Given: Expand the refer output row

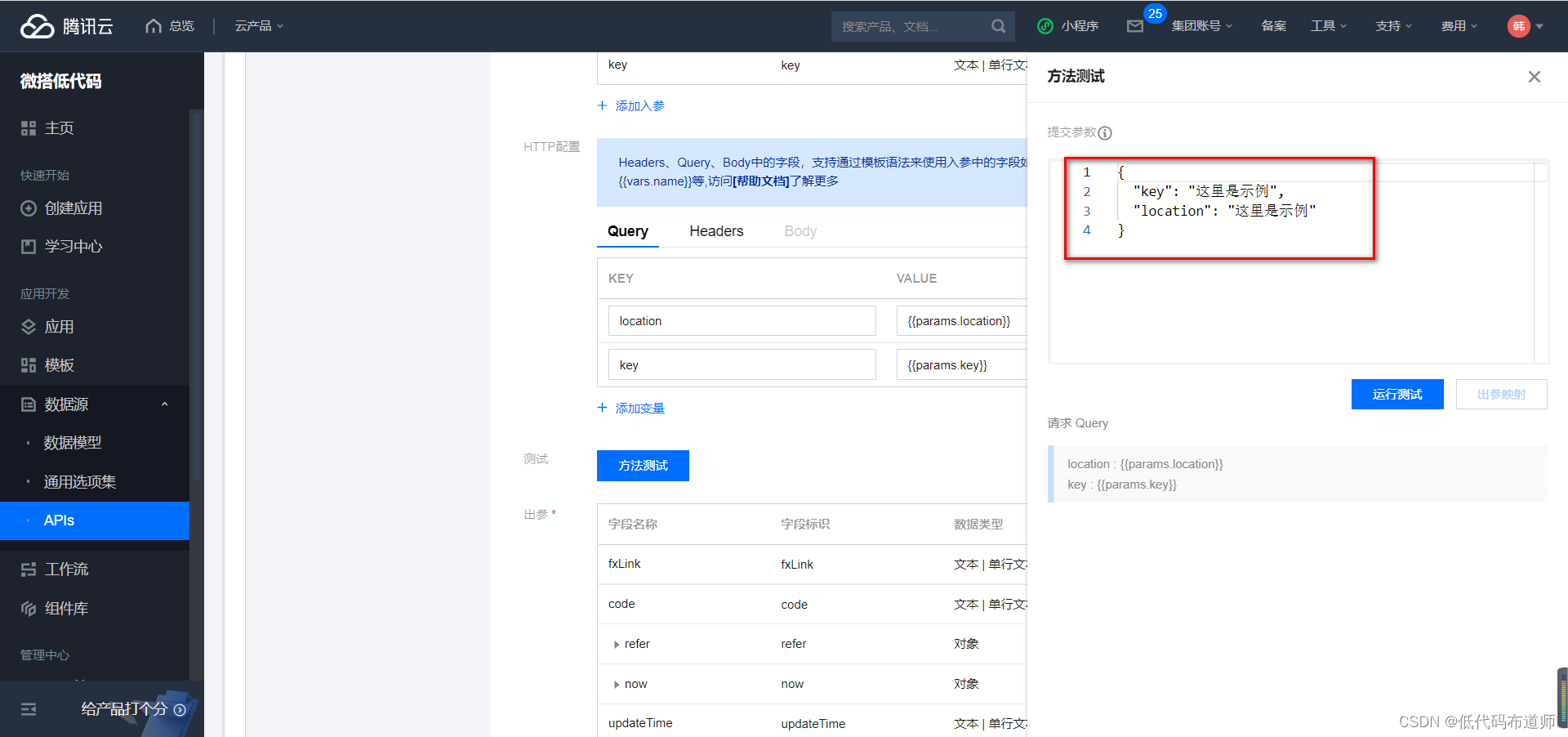Looking at the screenshot, I should tap(616, 645).
